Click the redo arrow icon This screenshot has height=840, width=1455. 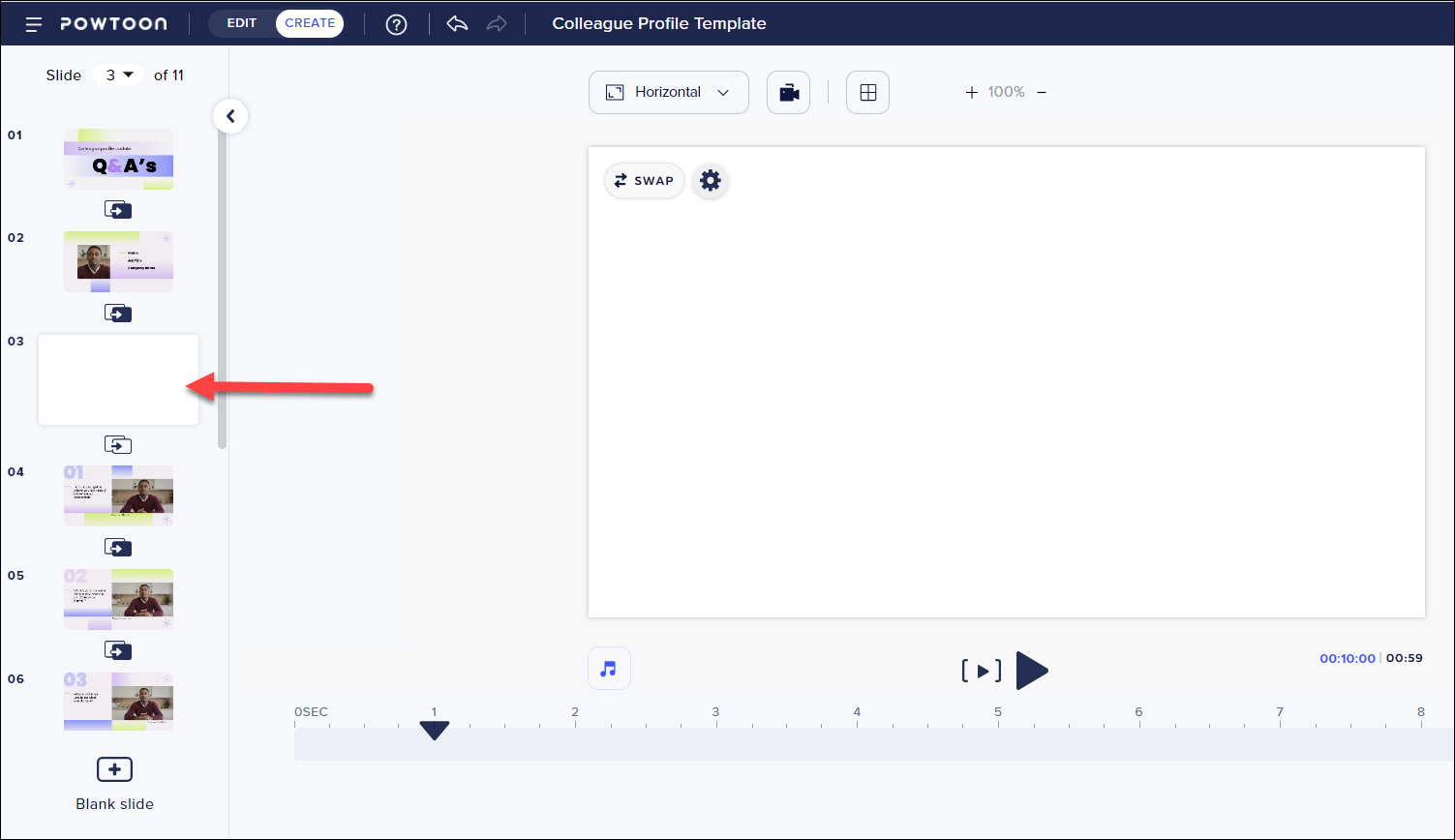(x=497, y=23)
